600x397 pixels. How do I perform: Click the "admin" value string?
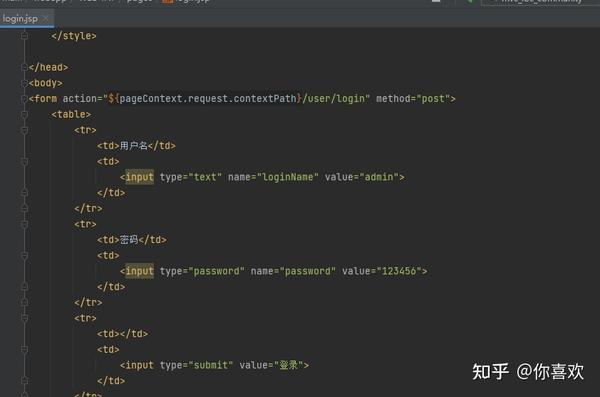pyautogui.click(x=379, y=177)
